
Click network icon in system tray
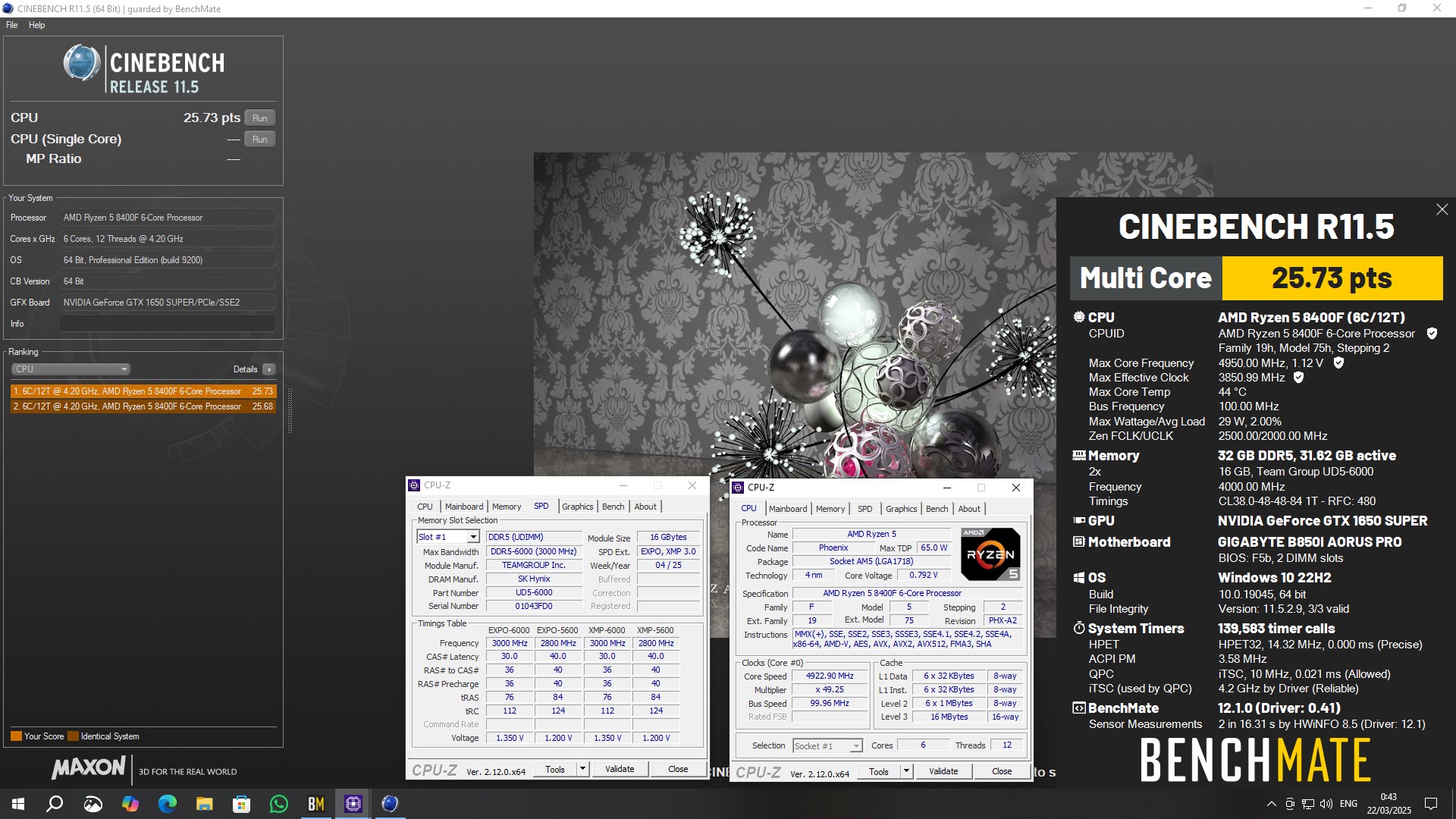coord(1308,804)
